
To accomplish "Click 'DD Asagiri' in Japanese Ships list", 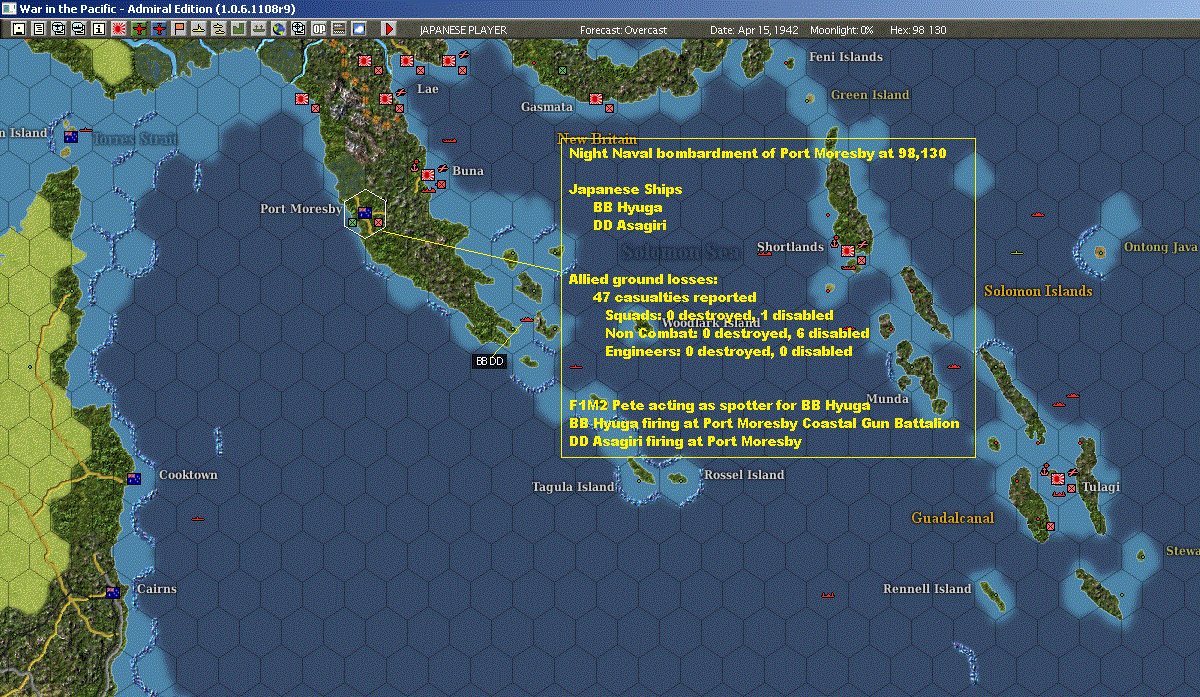I will 630,226.
